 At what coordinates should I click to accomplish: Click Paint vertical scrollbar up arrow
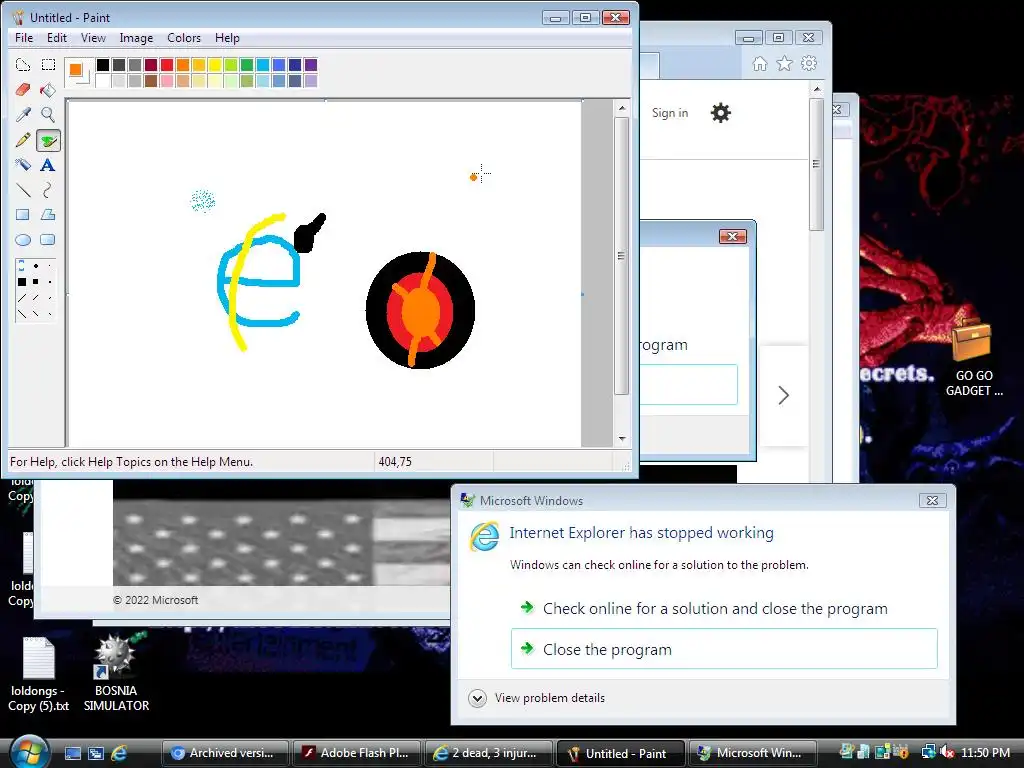tap(622, 108)
